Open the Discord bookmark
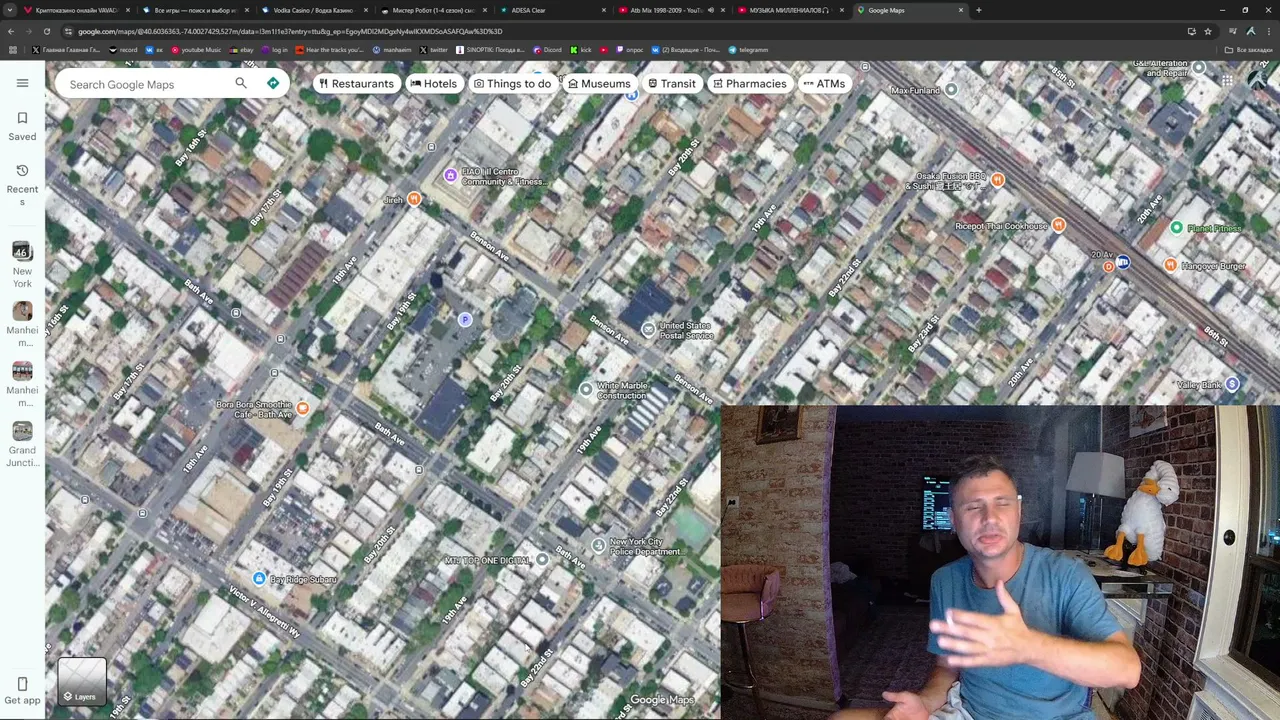 [x=548, y=50]
